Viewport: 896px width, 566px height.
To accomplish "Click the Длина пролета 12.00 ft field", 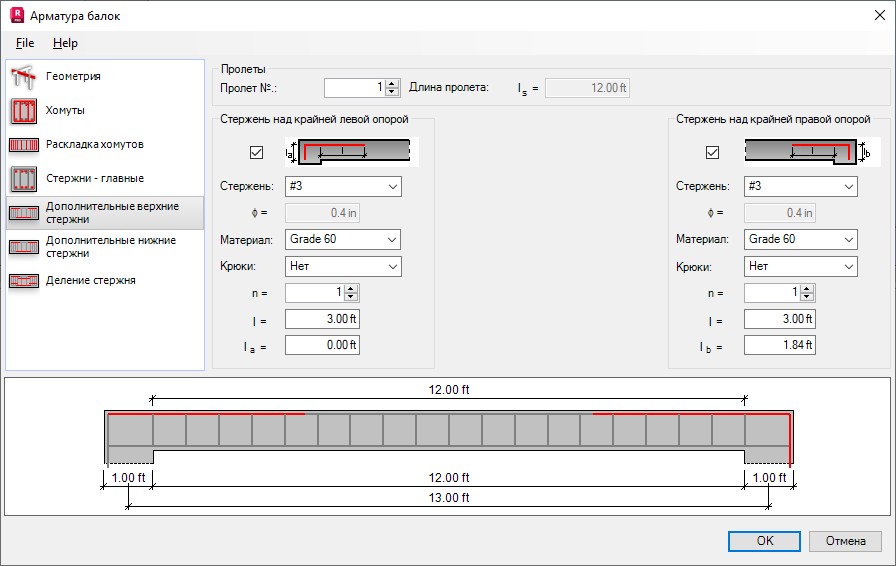I will click(x=587, y=88).
